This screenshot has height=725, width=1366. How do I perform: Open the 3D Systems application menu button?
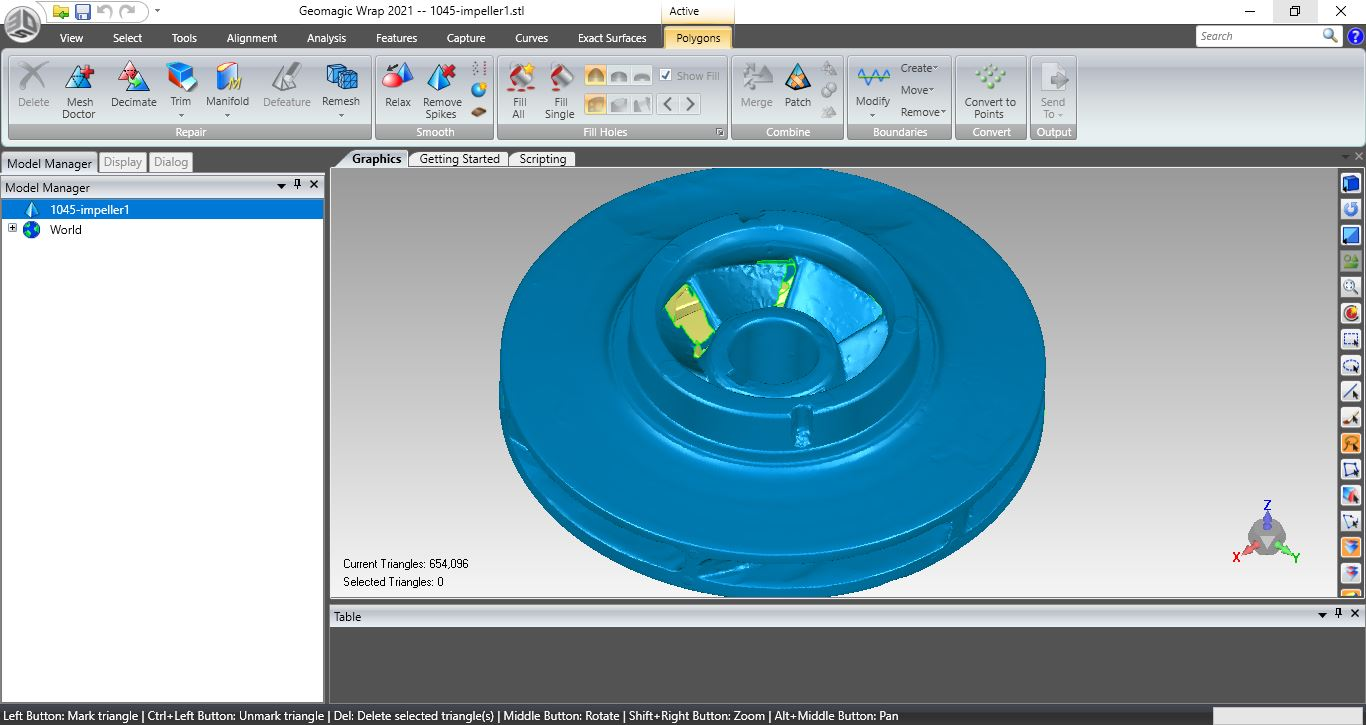pos(22,23)
